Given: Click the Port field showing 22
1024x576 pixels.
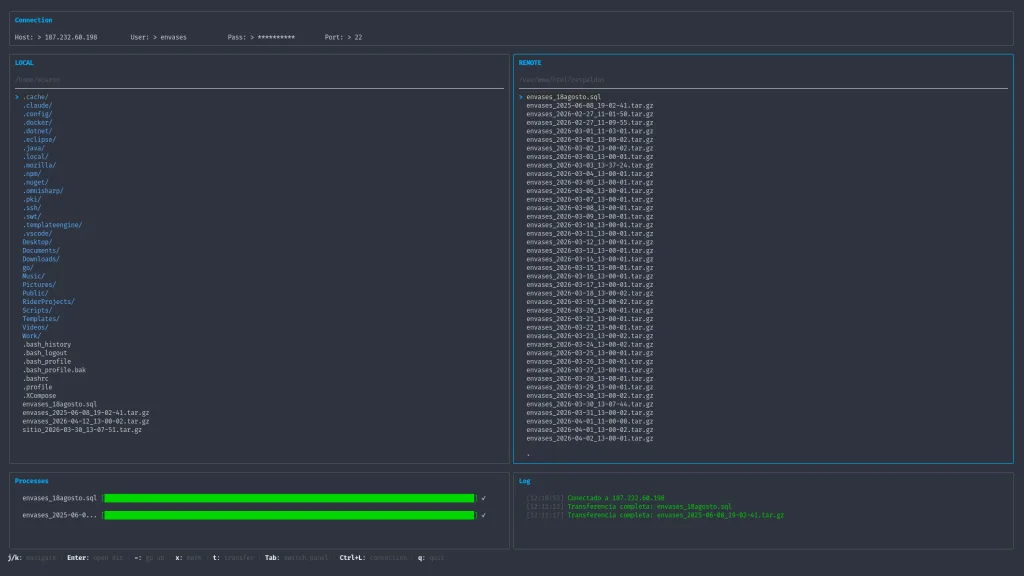Looking at the screenshot, I should 344,37.
